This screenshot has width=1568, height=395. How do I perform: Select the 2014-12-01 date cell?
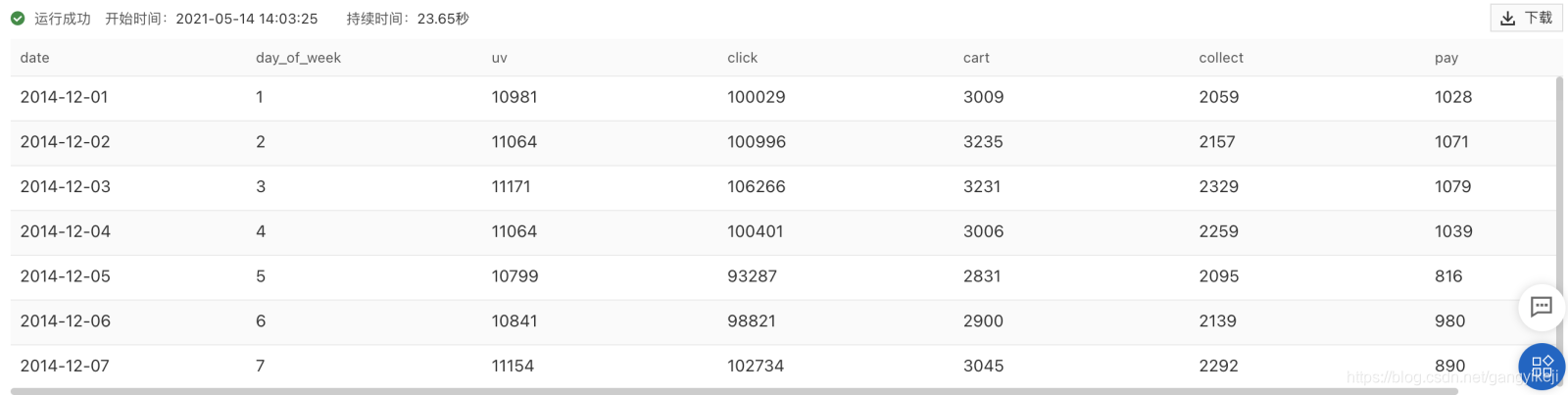[65, 97]
